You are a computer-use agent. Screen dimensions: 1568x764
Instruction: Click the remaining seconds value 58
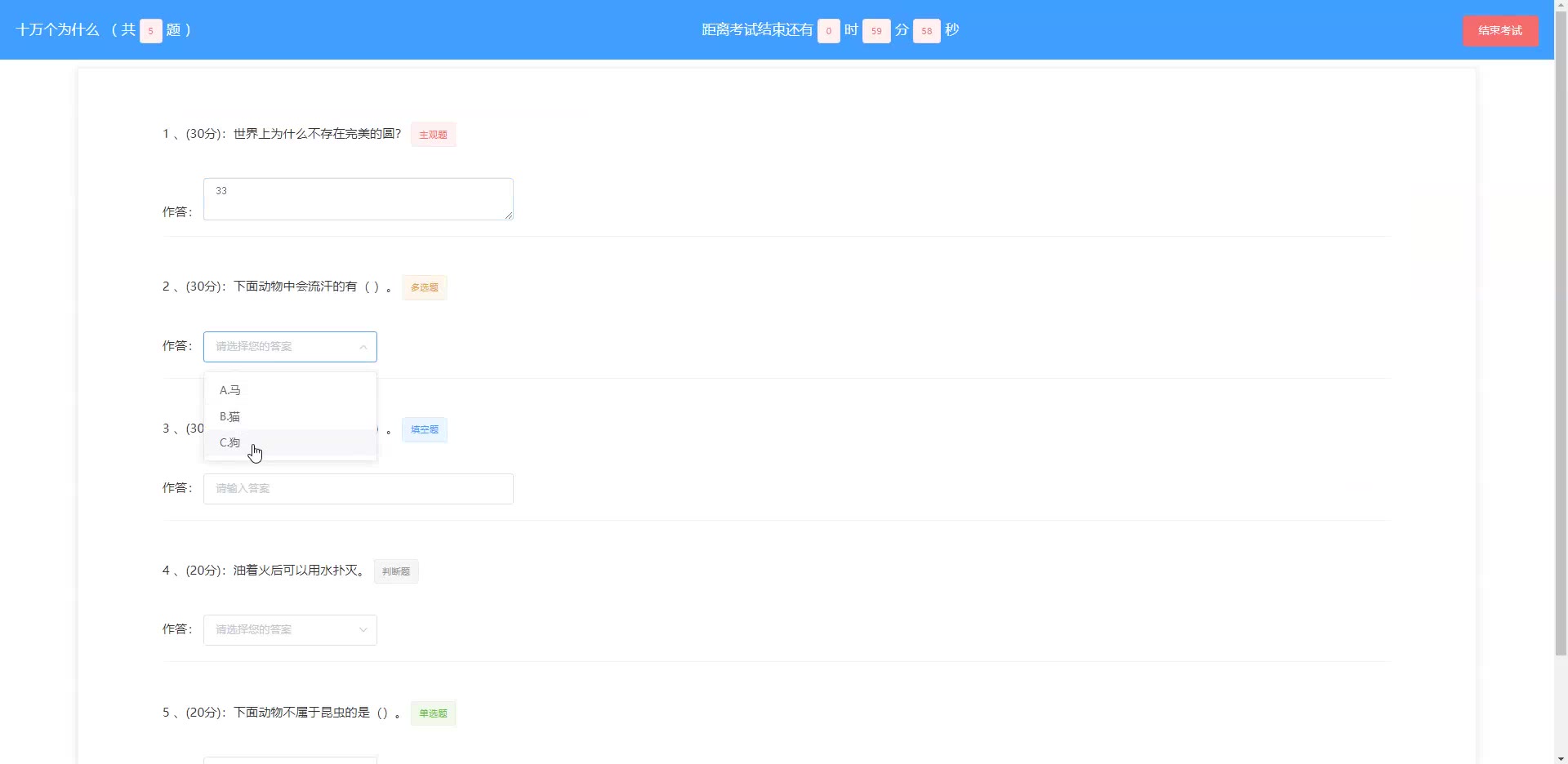tap(926, 31)
